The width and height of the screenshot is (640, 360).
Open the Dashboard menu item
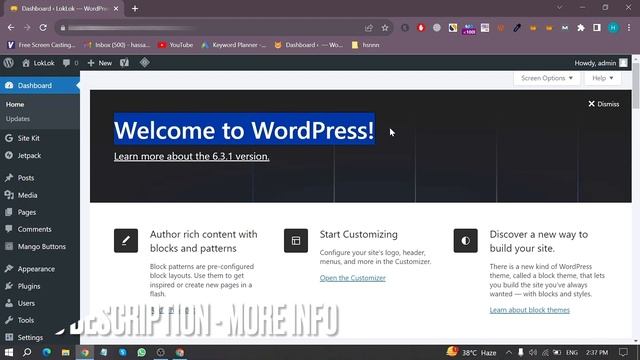40,85
